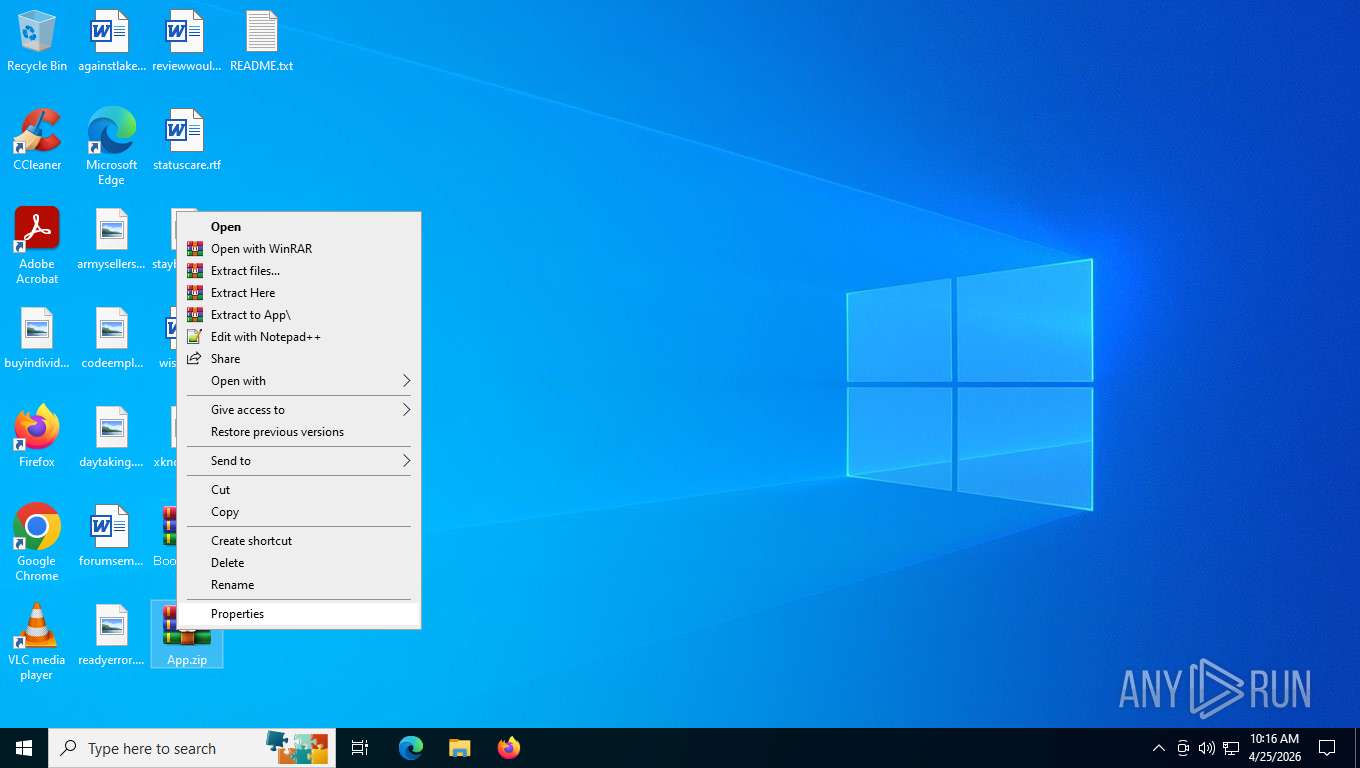Choose Properties in the context menu
Viewport: 1360px width, 768px height.
pos(299,614)
